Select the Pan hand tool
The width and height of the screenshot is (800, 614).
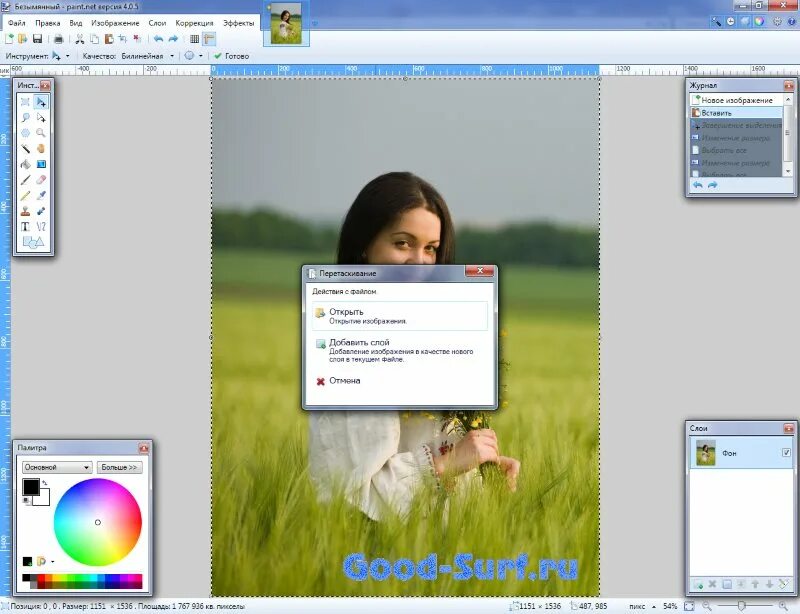[41, 149]
